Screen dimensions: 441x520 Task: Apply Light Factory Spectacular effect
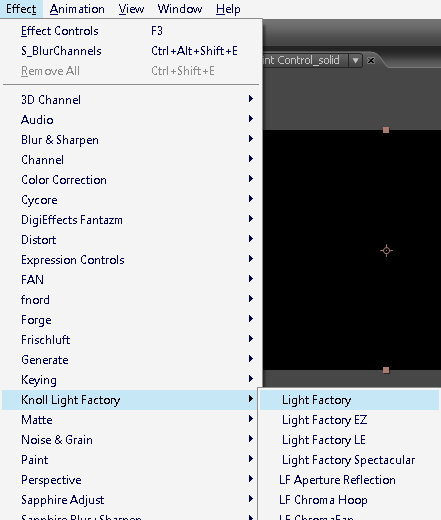[x=349, y=460]
